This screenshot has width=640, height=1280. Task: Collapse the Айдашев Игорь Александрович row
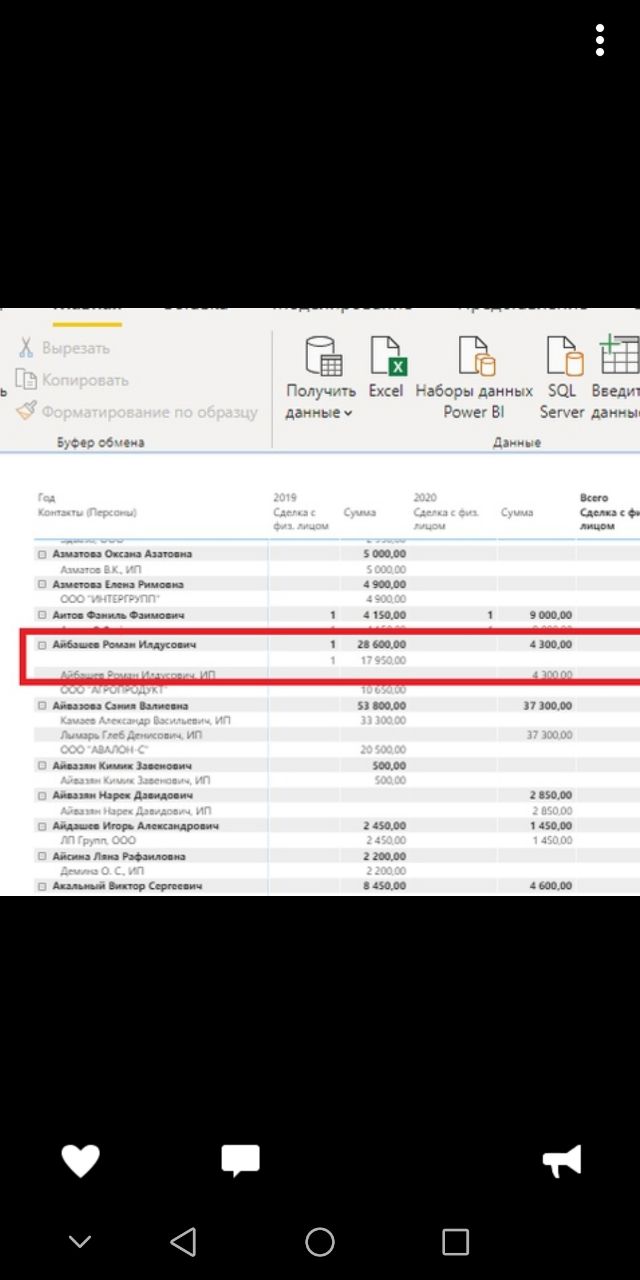pos(42,826)
